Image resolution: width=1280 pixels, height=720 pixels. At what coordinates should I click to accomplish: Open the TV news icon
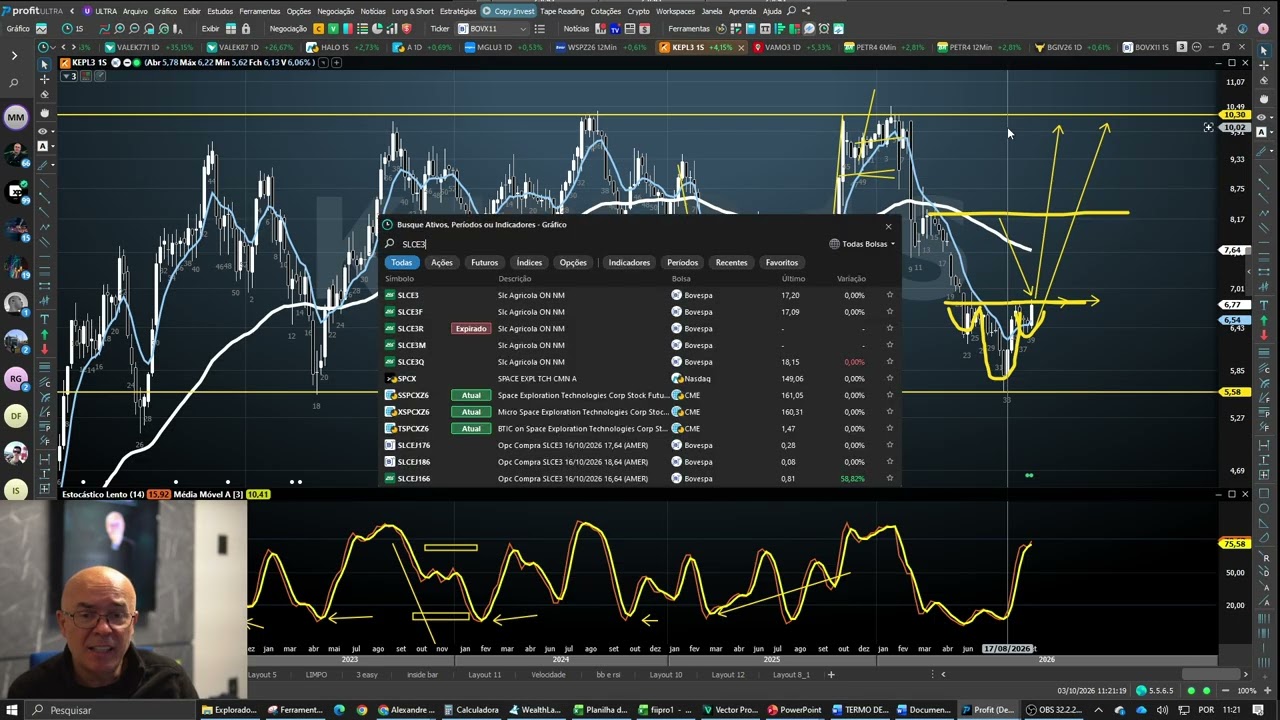pyautogui.click(x=615, y=29)
